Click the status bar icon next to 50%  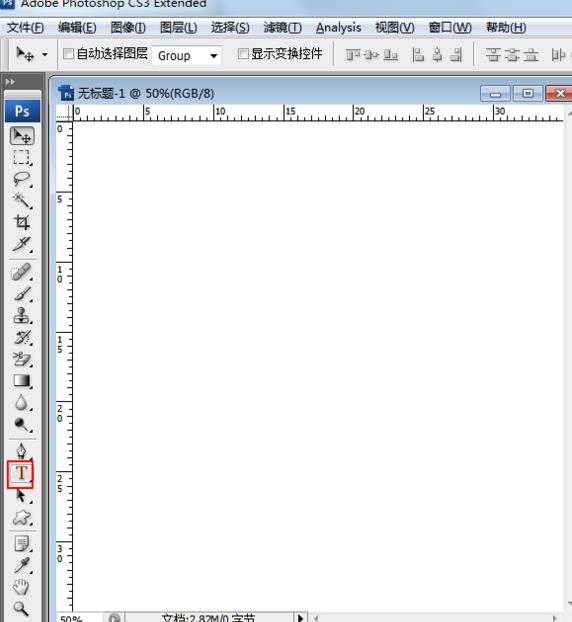pyautogui.click(x=114, y=618)
